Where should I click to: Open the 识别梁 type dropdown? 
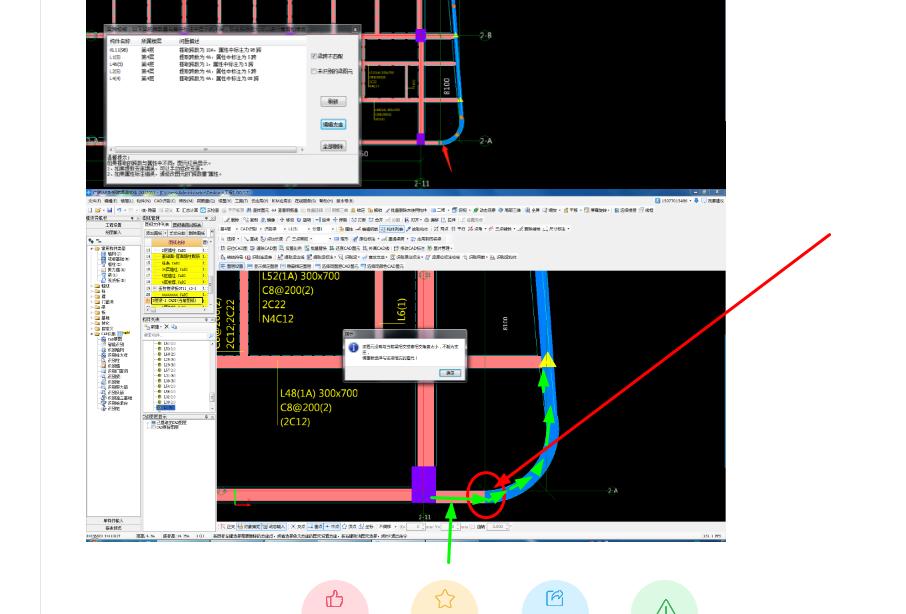coord(275,229)
